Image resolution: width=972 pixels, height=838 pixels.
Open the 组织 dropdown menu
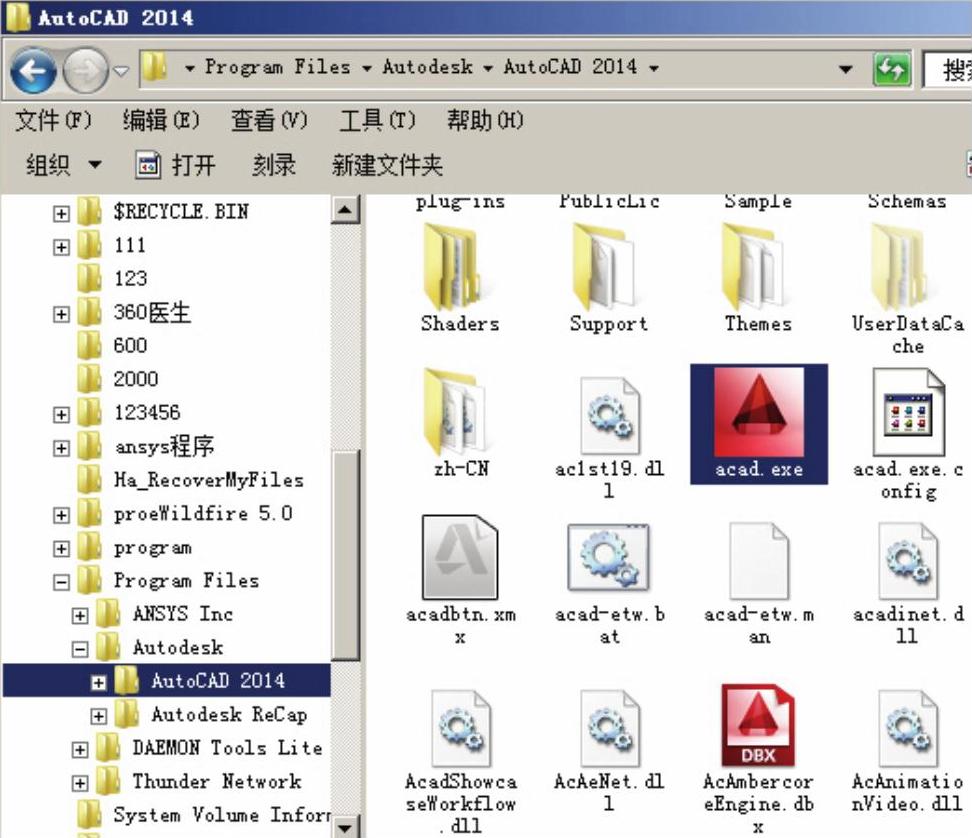(x=63, y=165)
